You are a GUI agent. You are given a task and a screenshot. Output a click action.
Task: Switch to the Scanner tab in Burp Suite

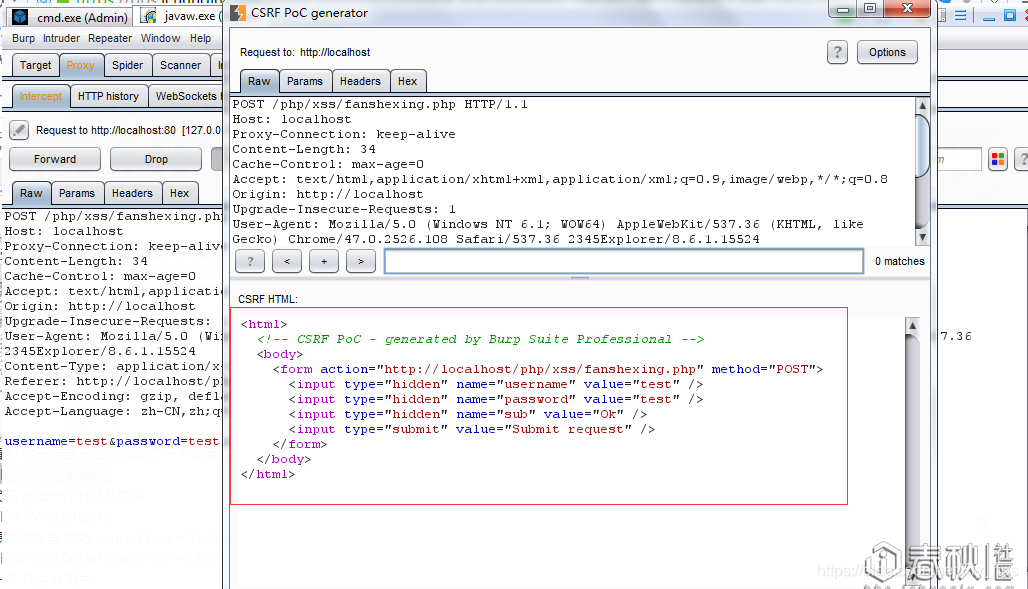coord(180,65)
